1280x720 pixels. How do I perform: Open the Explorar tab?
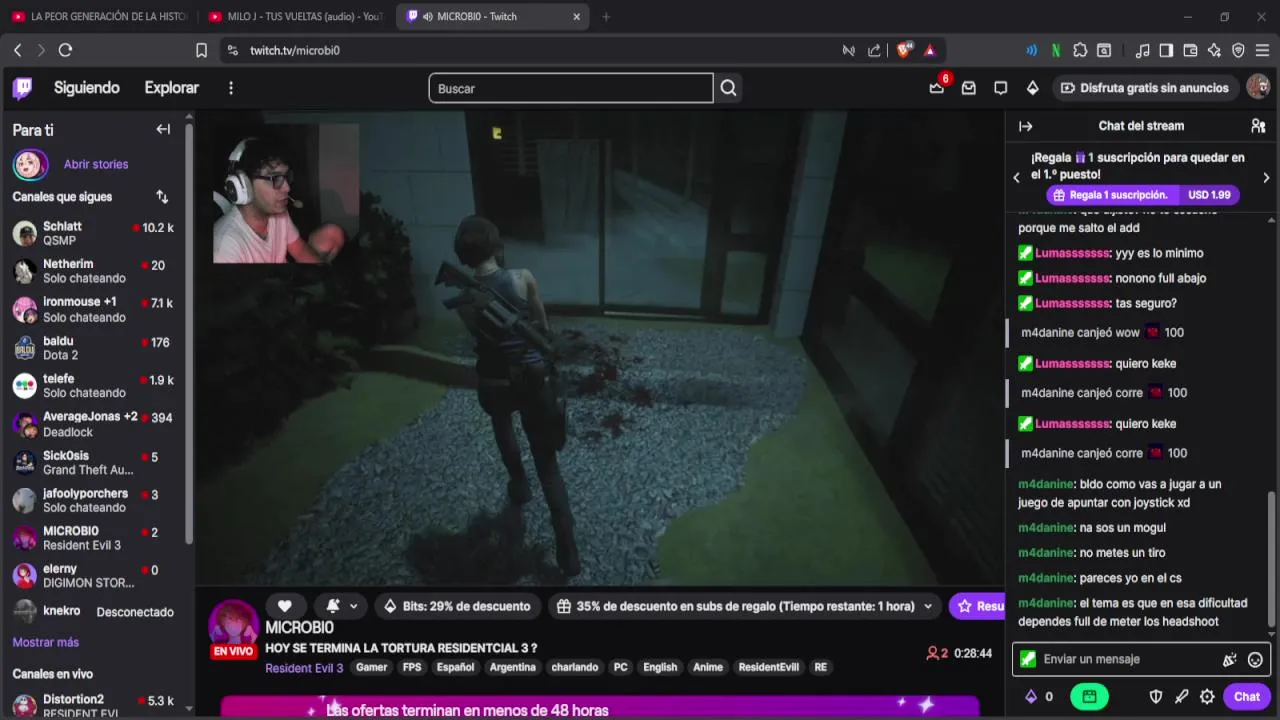point(171,88)
